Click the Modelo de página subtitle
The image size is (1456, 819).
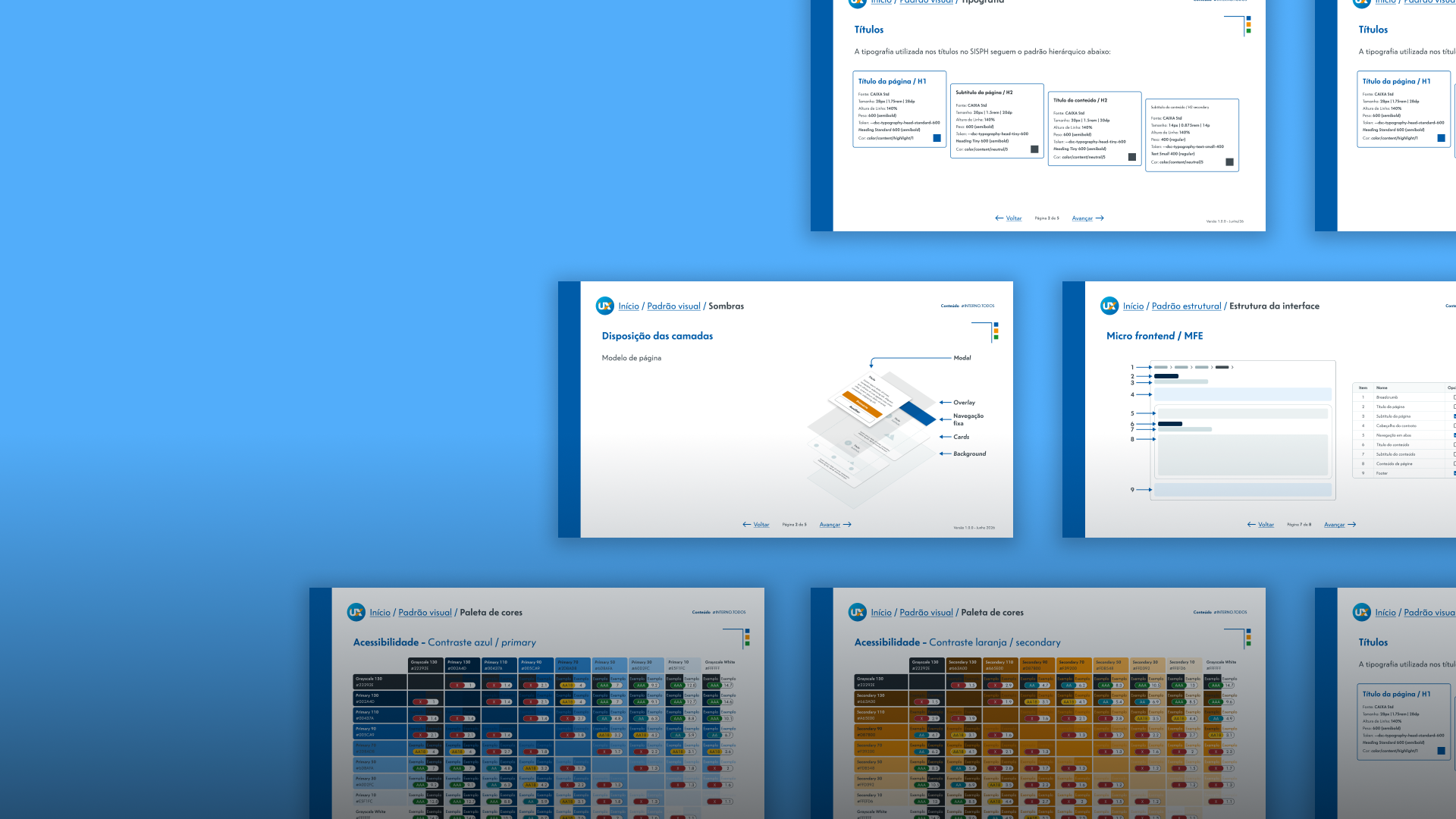pos(632,358)
